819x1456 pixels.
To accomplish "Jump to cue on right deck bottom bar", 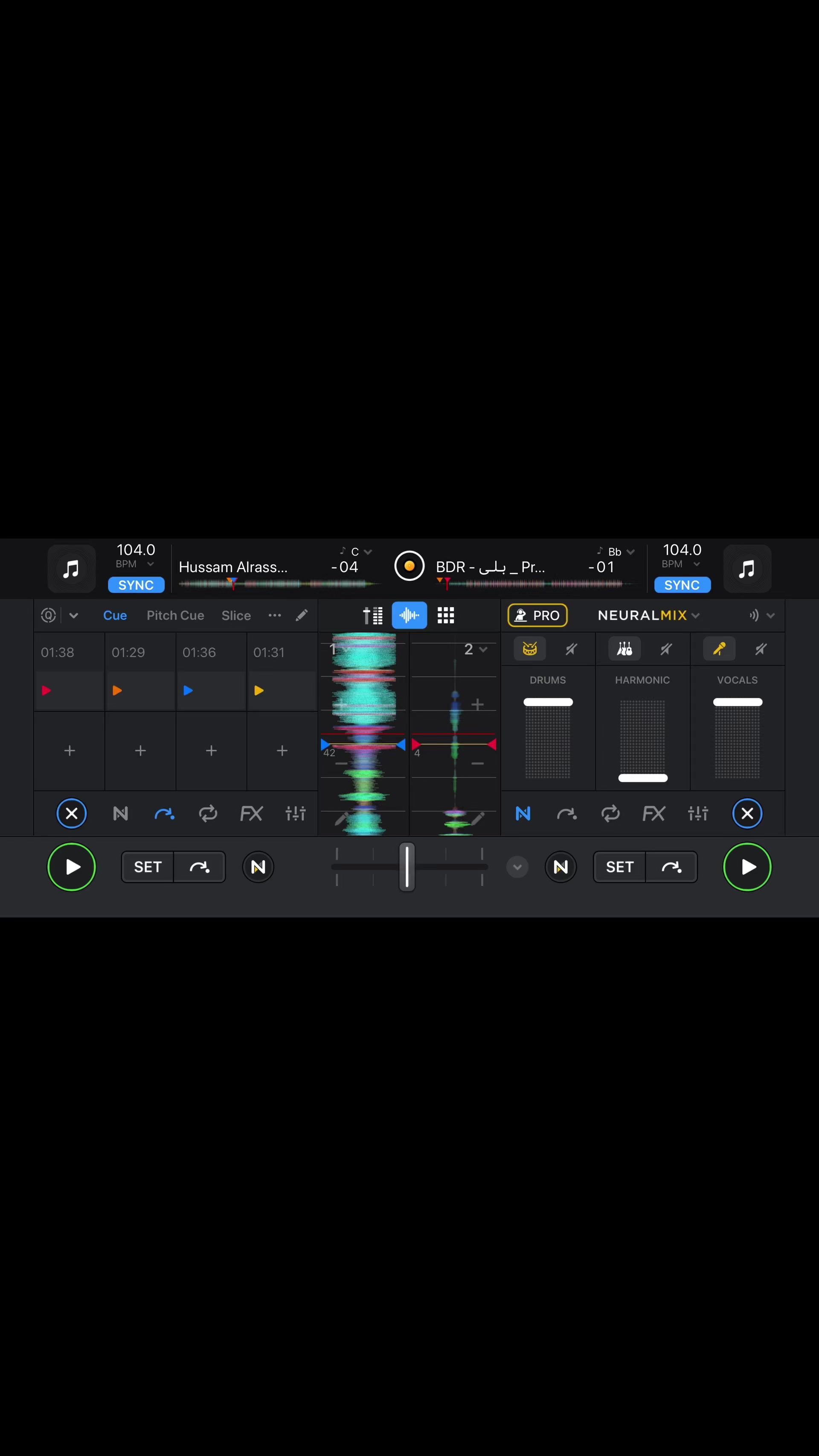I will point(671,867).
